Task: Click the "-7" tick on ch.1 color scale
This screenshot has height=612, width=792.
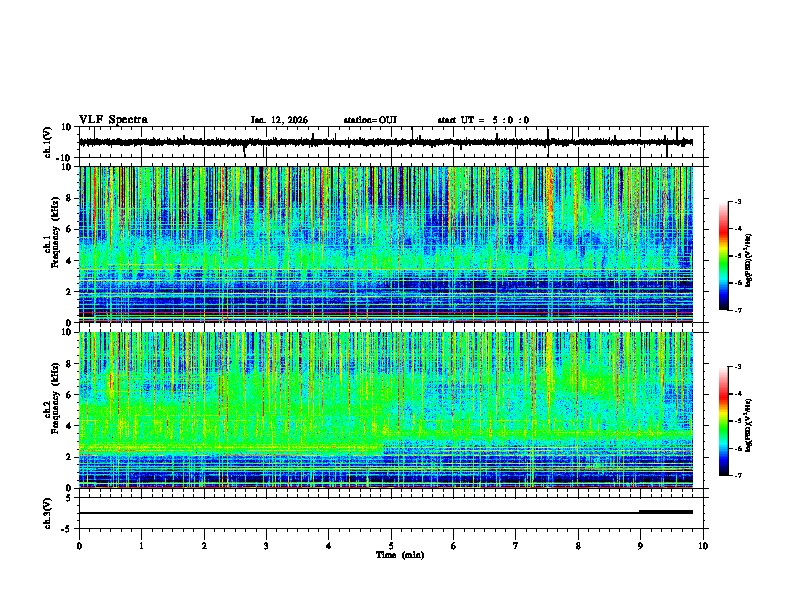Action: click(x=738, y=310)
